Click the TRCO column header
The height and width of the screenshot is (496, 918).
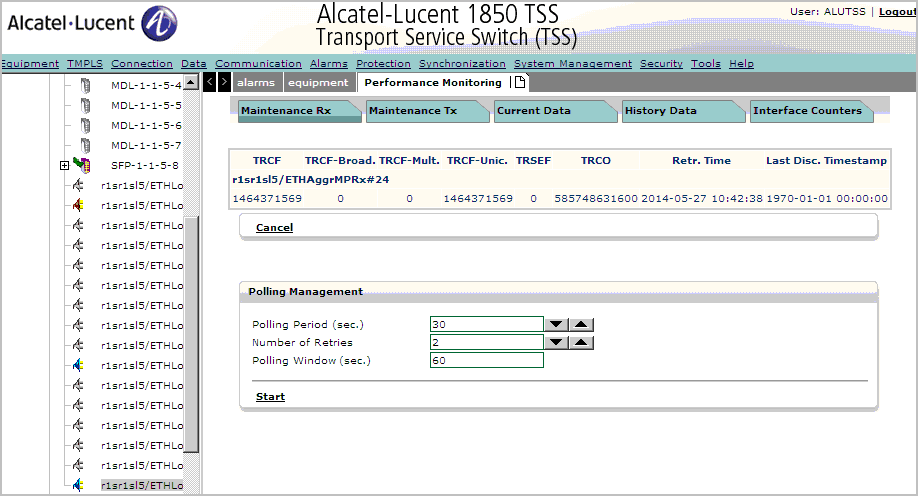595,160
